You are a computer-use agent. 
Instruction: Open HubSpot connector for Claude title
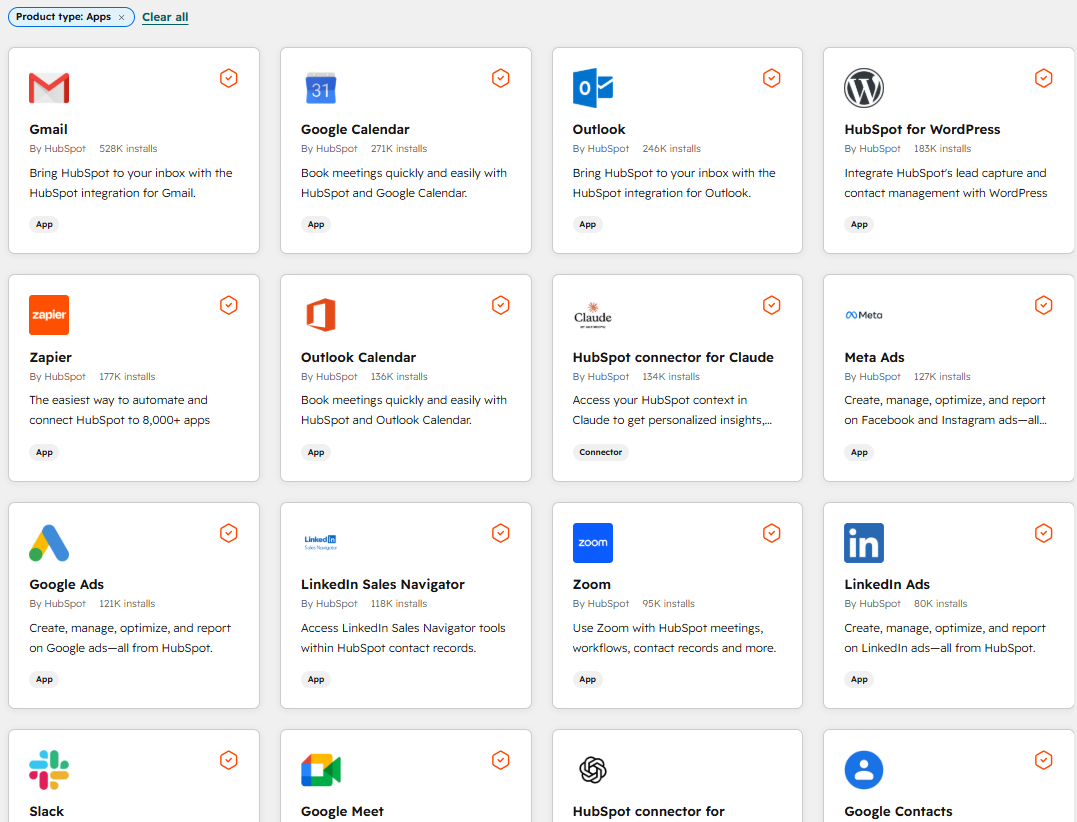(673, 357)
